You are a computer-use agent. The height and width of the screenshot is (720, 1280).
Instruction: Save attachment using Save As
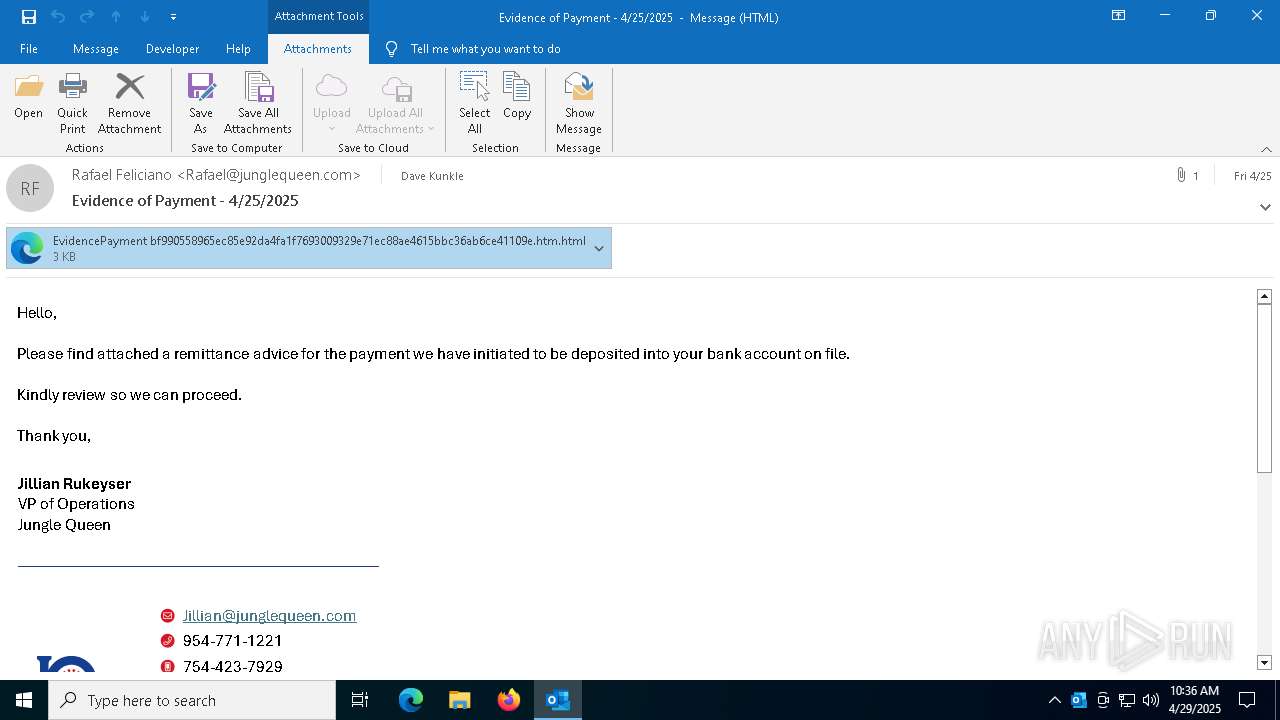tap(201, 104)
